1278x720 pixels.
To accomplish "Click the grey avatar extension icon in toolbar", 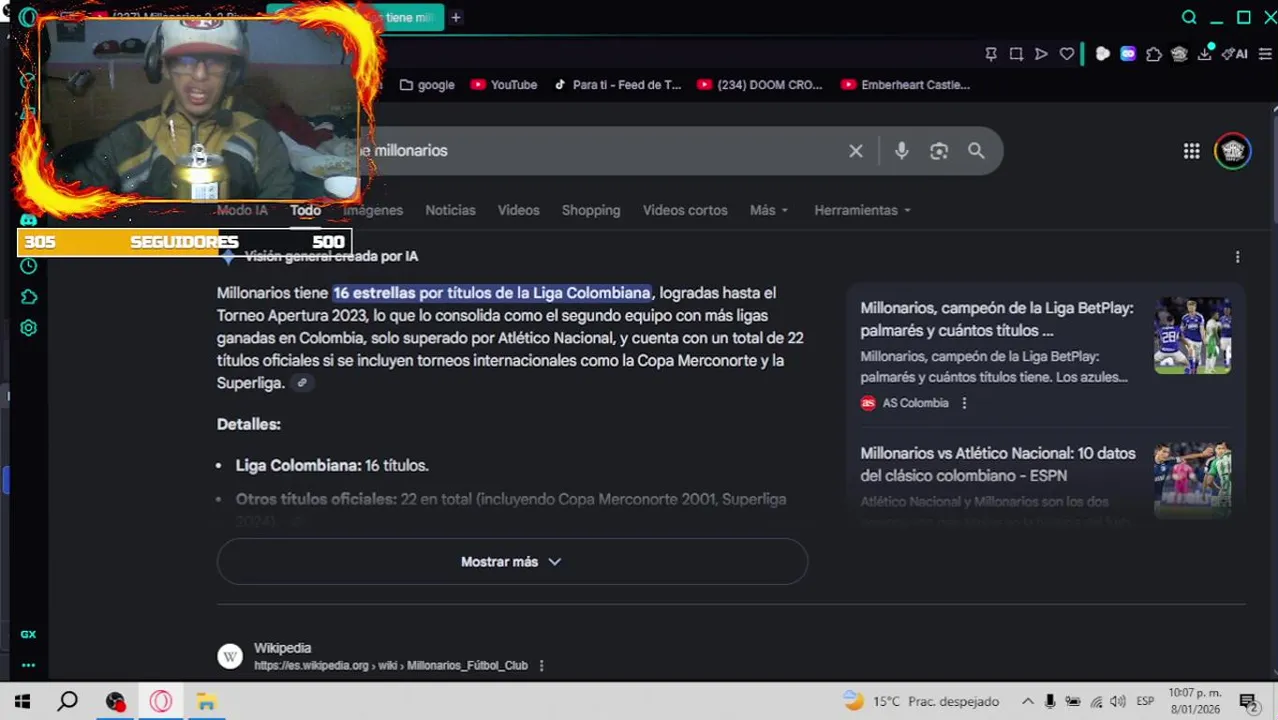I will pos(1179,54).
